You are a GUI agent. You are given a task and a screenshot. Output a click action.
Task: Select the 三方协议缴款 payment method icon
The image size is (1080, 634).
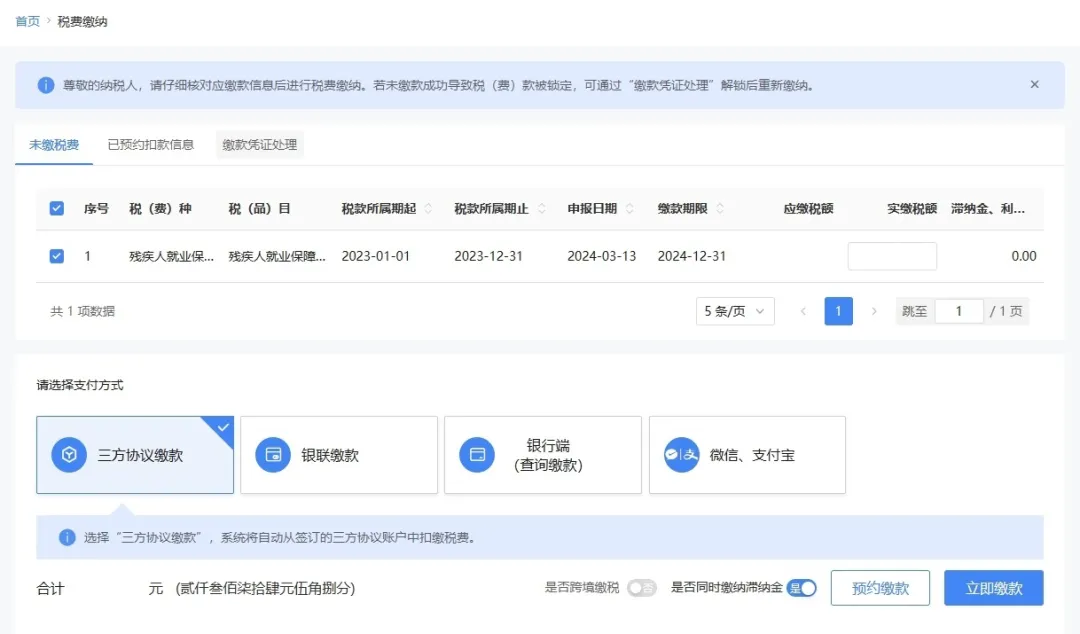point(69,454)
